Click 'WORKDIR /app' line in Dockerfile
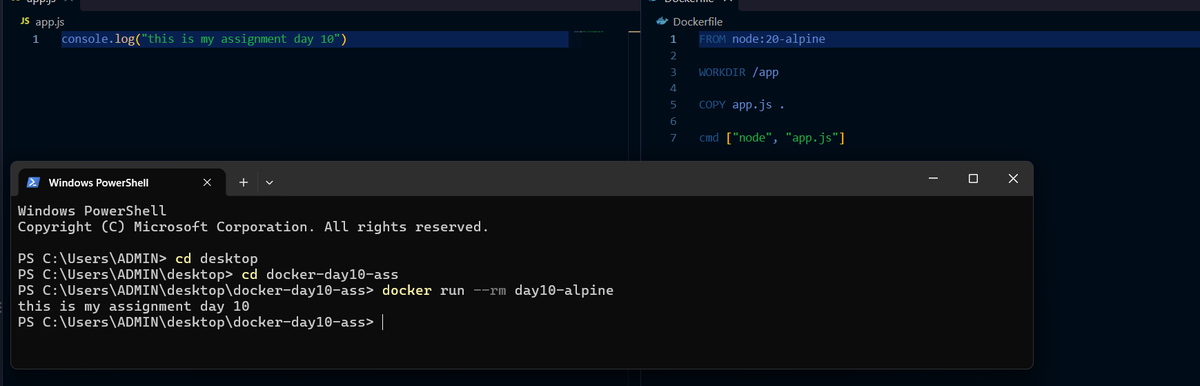Viewport: 1200px width, 386px height. pos(740,72)
